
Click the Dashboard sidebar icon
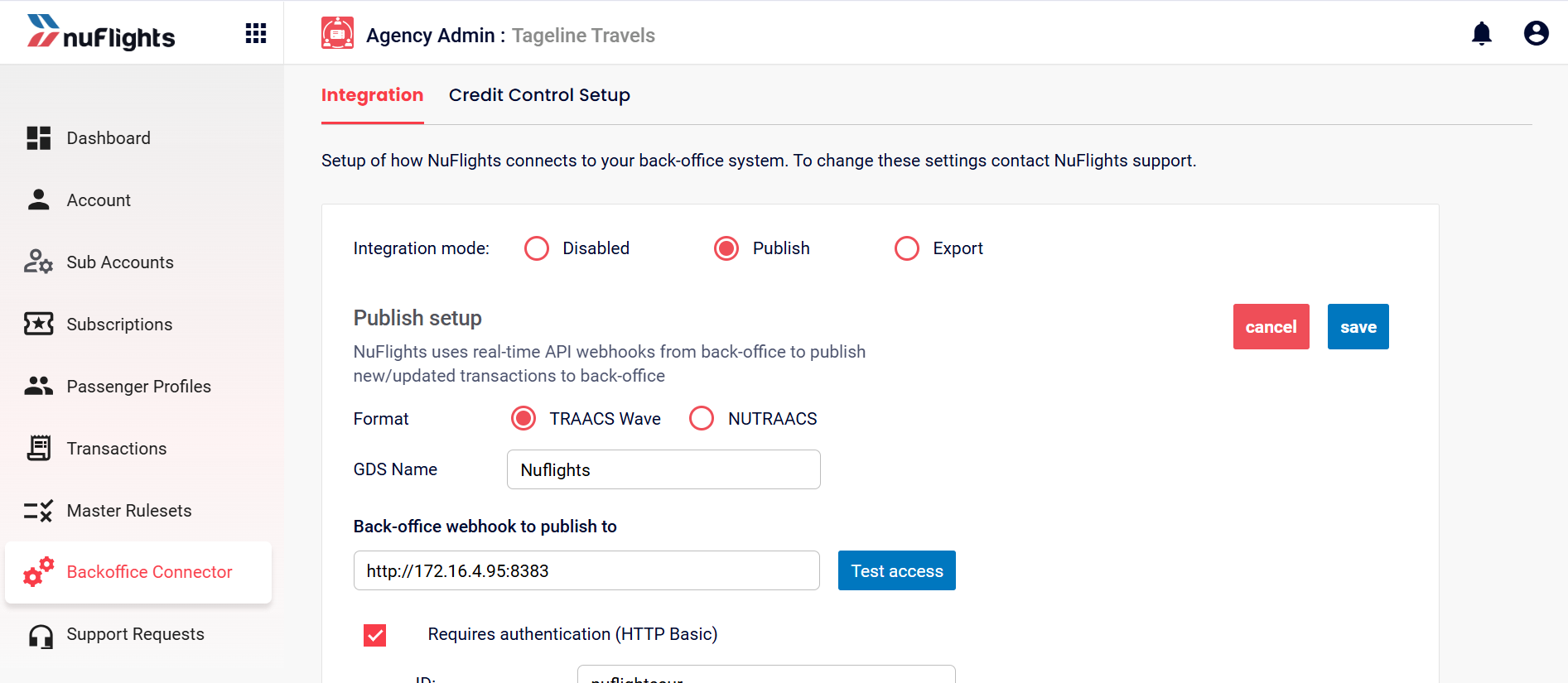[39, 138]
